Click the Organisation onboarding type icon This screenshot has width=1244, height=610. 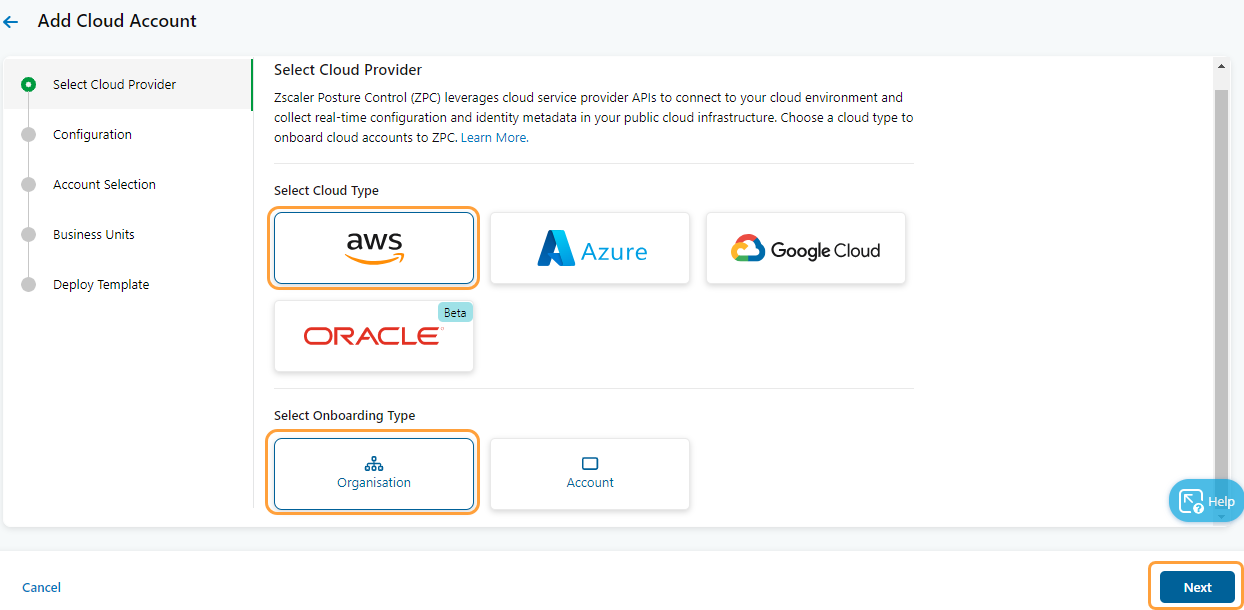pyautogui.click(x=373, y=463)
